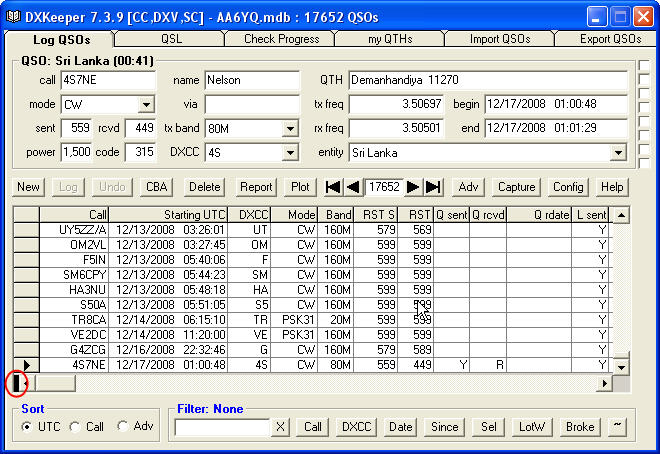This screenshot has width=660, height=454.
Task: Select the UY5ZZ/A log row
Action: [311, 230]
